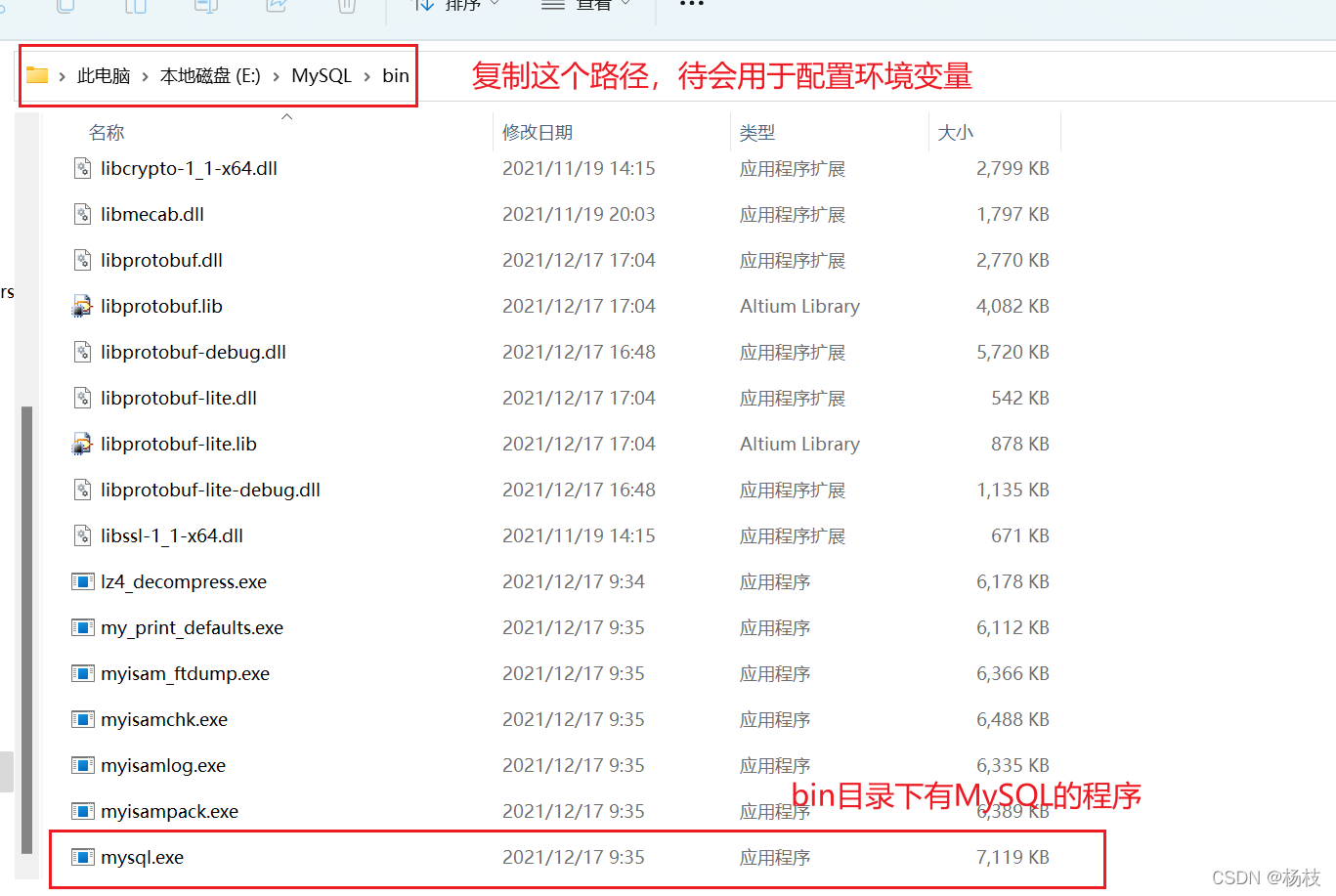Select file myisampack.exe
This screenshot has width=1336, height=896.
169,812
